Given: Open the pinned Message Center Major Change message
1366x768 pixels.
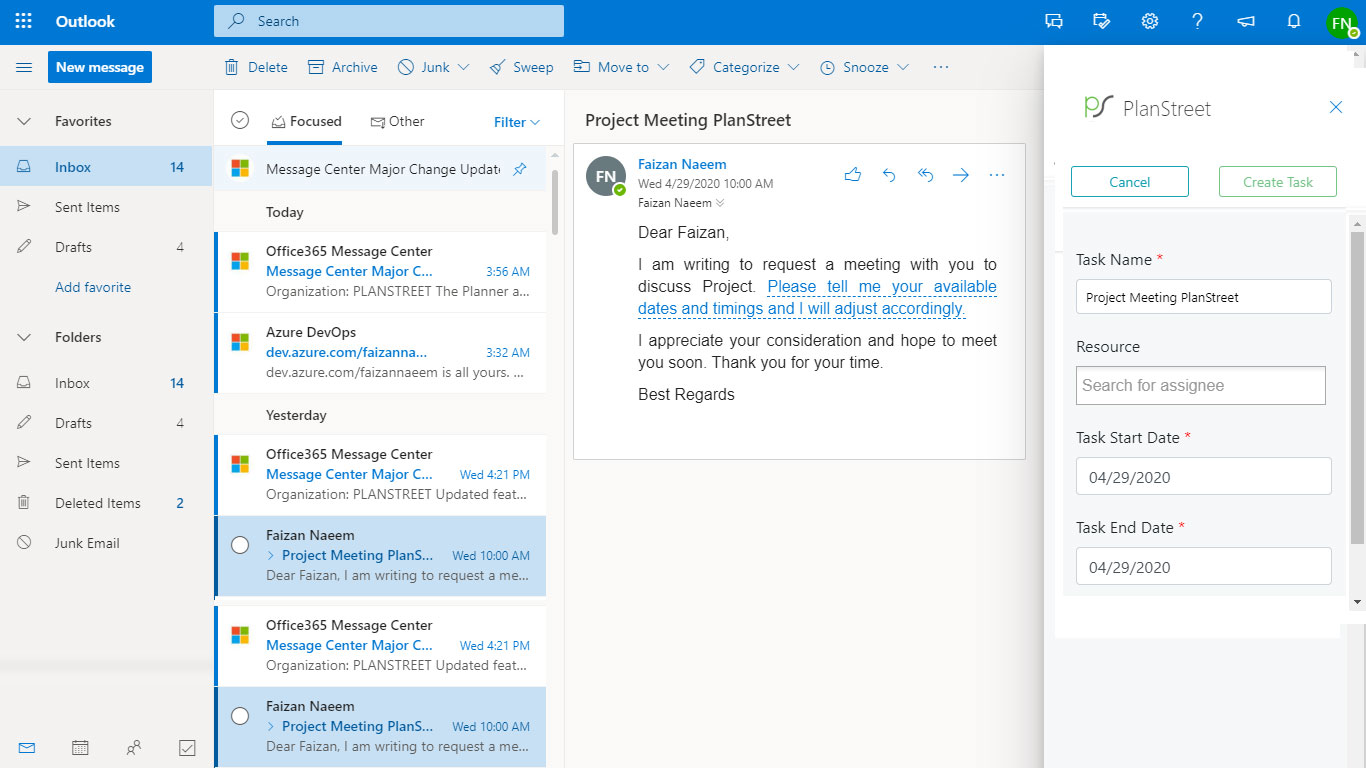Looking at the screenshot, I should (380, 169).
